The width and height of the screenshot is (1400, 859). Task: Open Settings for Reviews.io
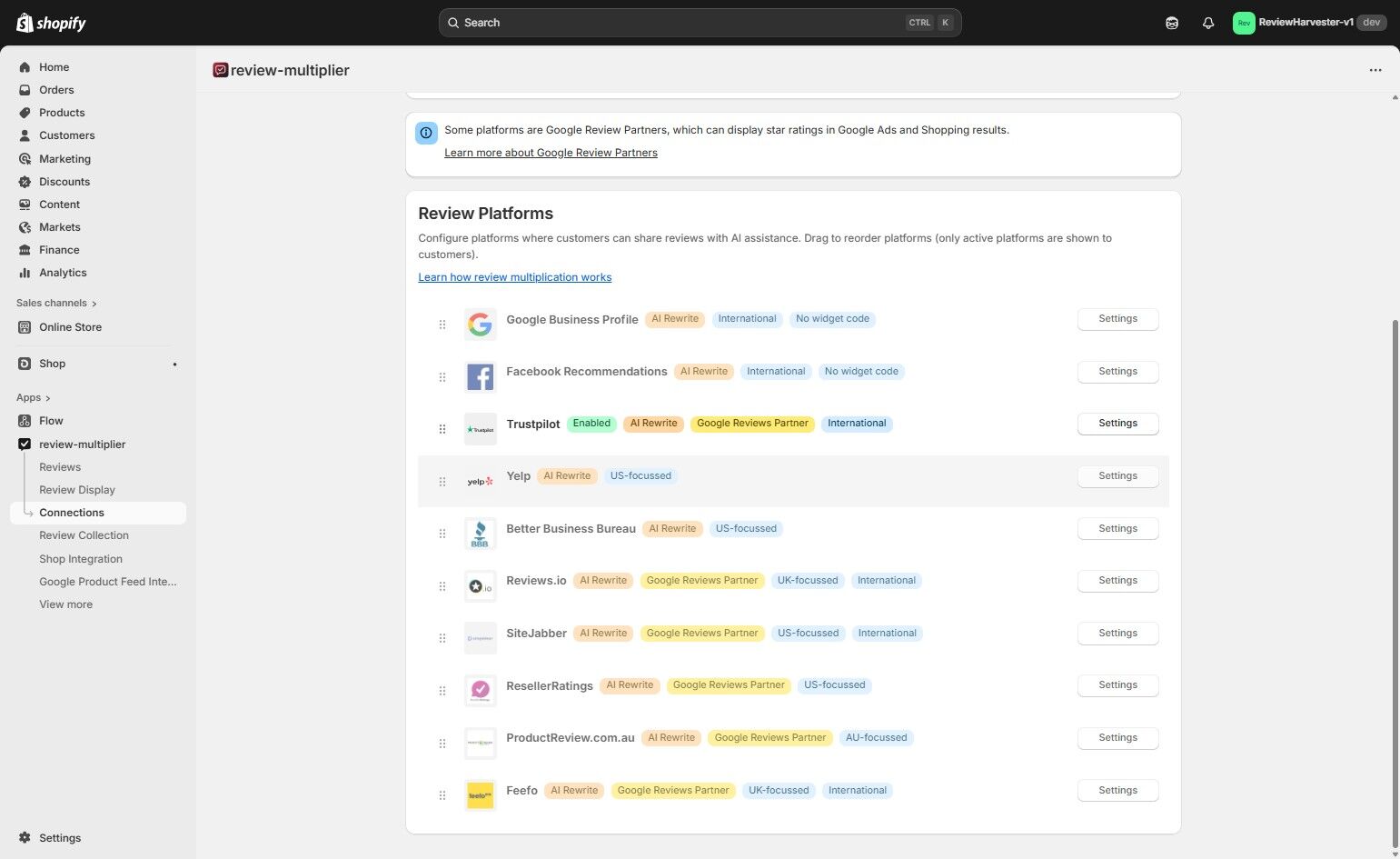click(1117, 581)
